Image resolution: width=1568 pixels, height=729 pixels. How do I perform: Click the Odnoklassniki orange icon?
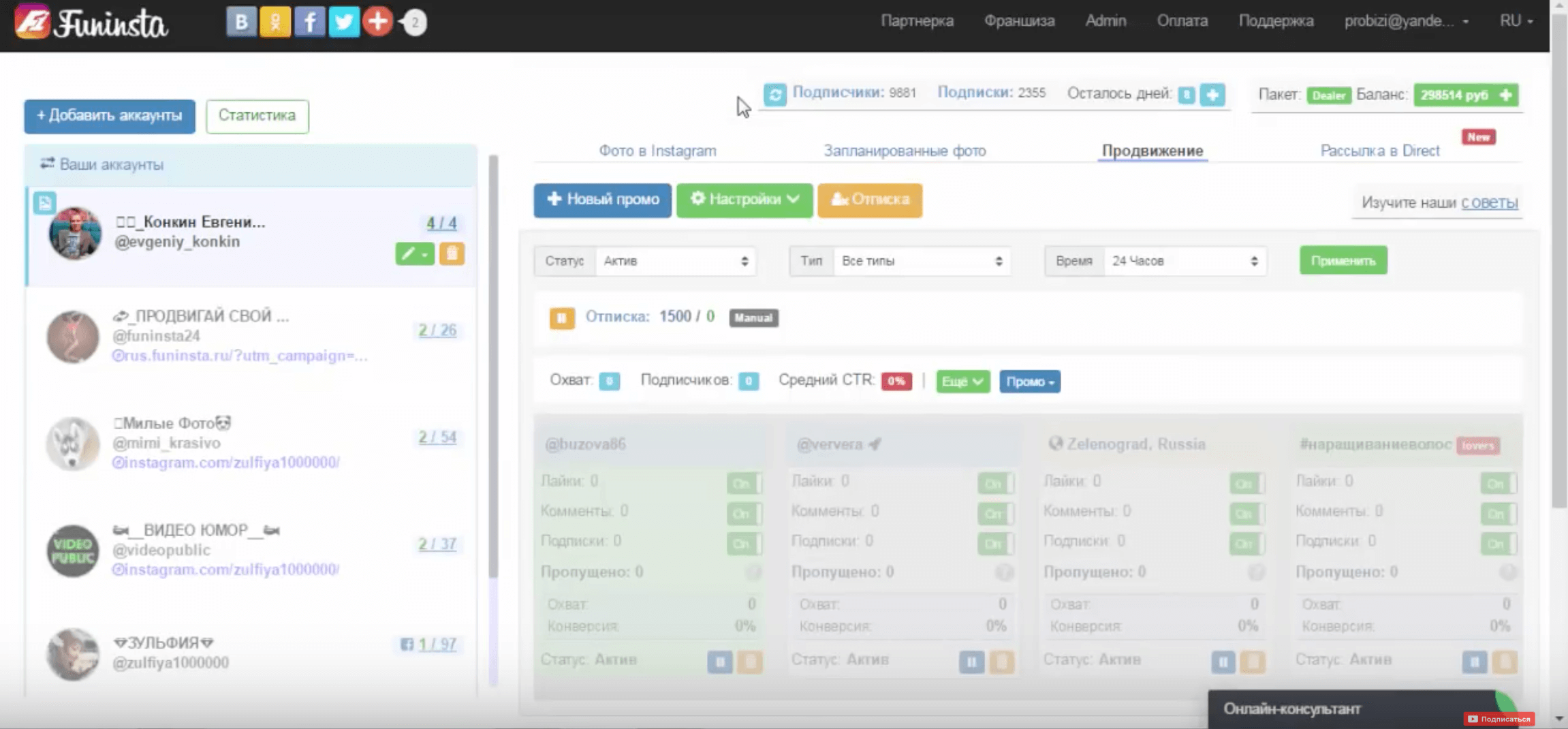tap(275, 22)
